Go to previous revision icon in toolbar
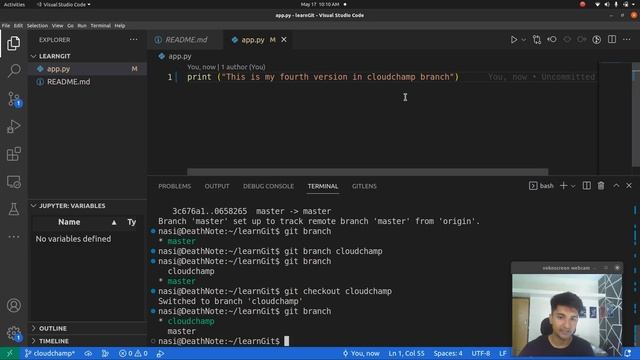 click(552, 40)
